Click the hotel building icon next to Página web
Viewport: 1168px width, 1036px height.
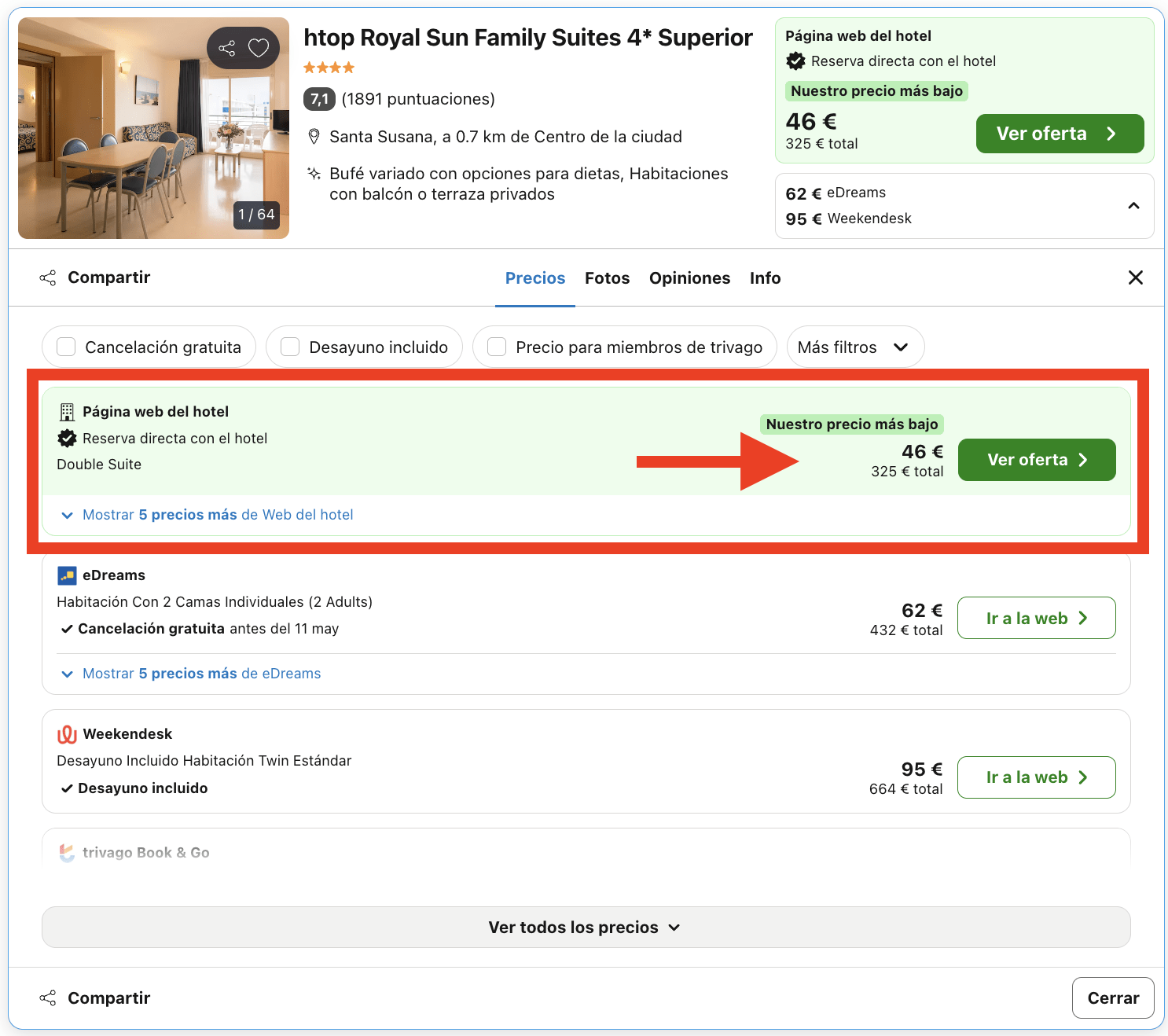[66, 410]
